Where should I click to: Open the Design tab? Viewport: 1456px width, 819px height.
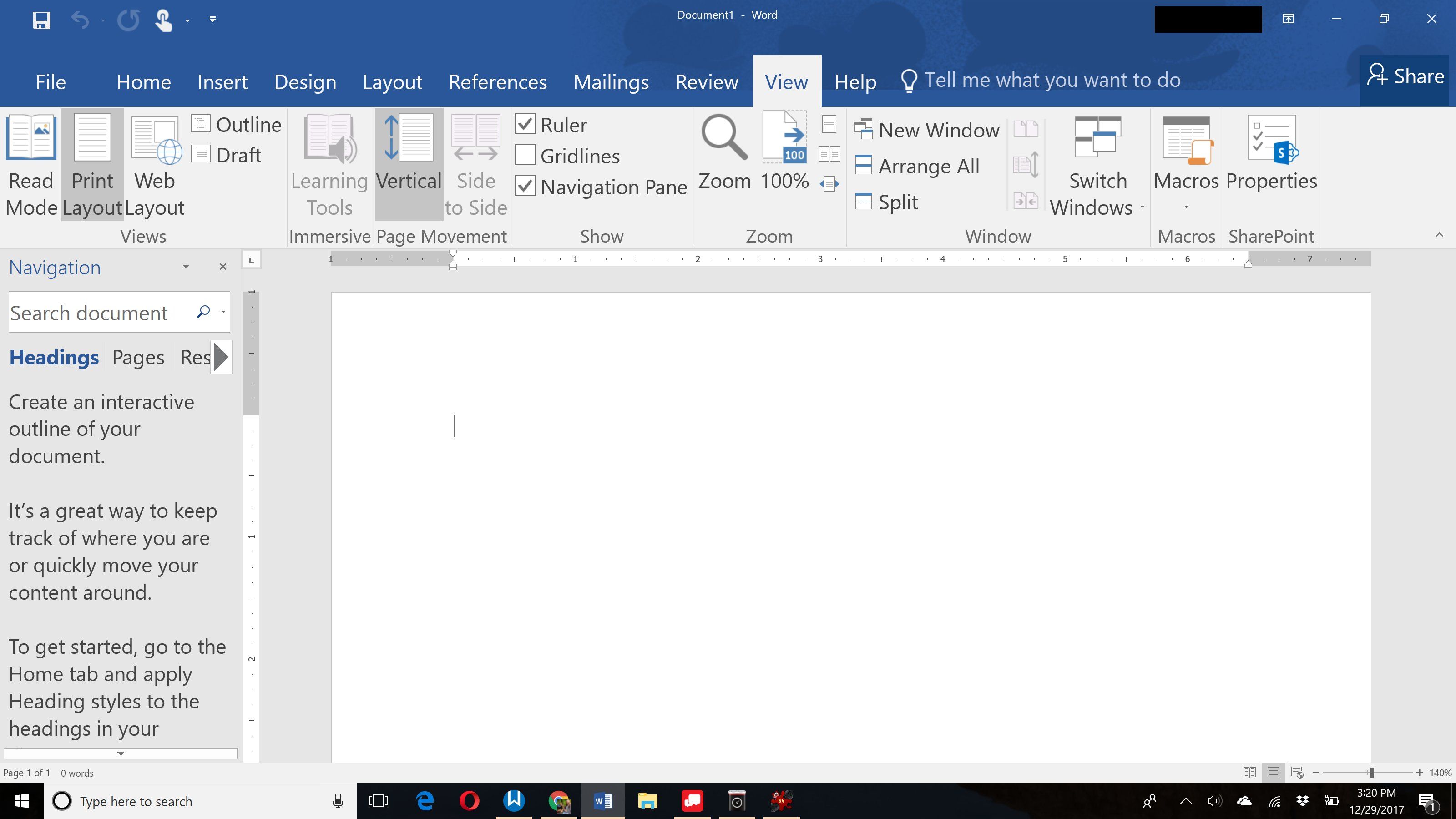[305, 82]
